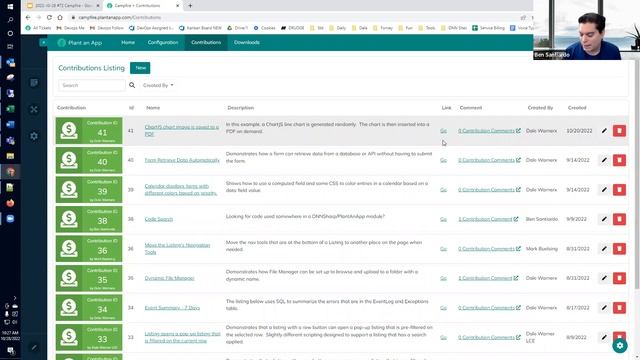
Task: Click the Plant an App logo
Action: [80, 42]
